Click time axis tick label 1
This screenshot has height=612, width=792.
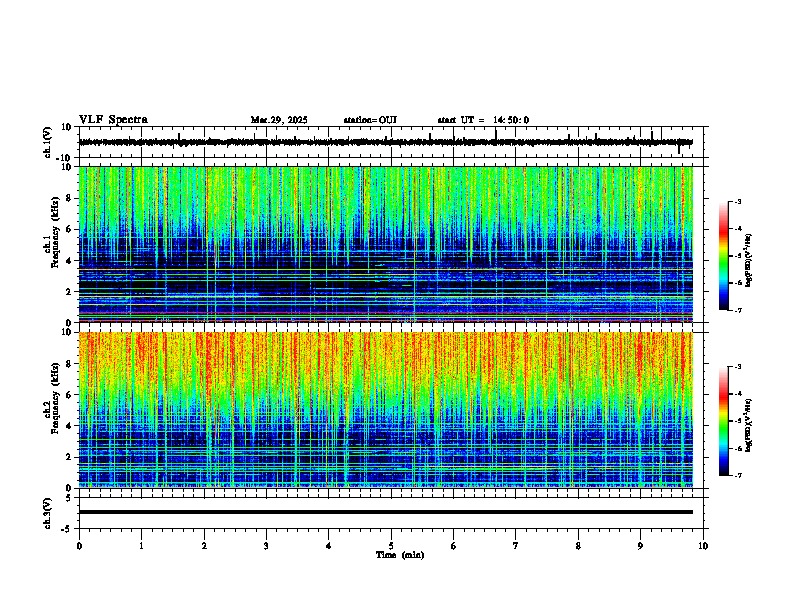point(141,546)
